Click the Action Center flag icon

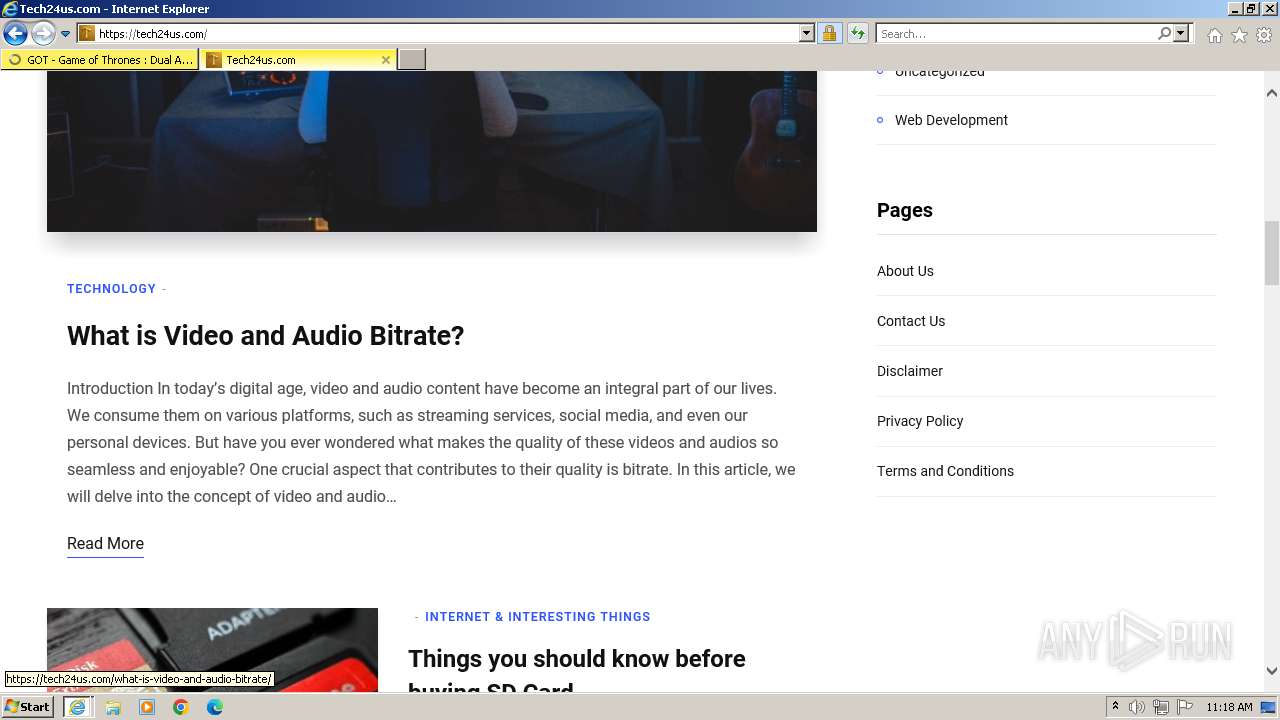click(1185, 707)
